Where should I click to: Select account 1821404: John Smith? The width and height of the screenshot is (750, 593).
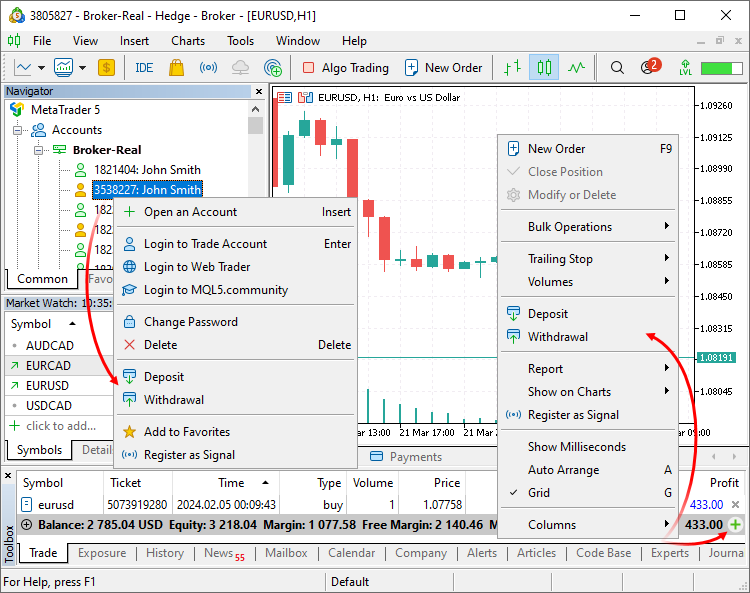click(147, 170)
